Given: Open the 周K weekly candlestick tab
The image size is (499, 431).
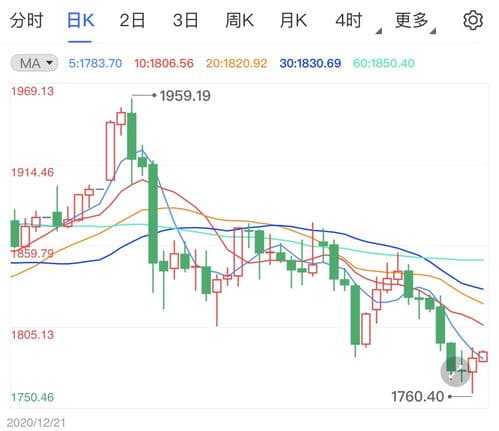Looking at the screenshot, I should click(239, 20).
